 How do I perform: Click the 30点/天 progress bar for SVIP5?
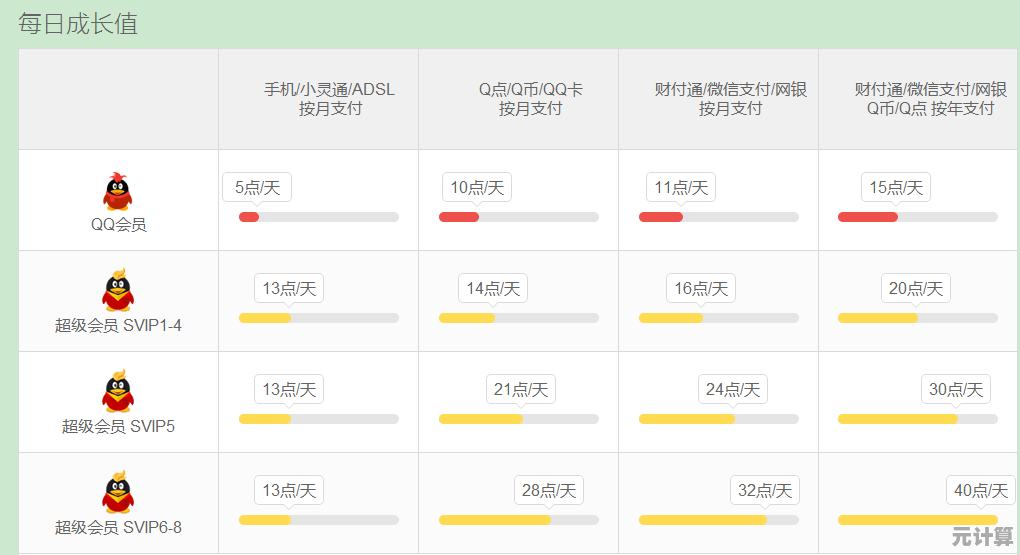click(917, 419)
